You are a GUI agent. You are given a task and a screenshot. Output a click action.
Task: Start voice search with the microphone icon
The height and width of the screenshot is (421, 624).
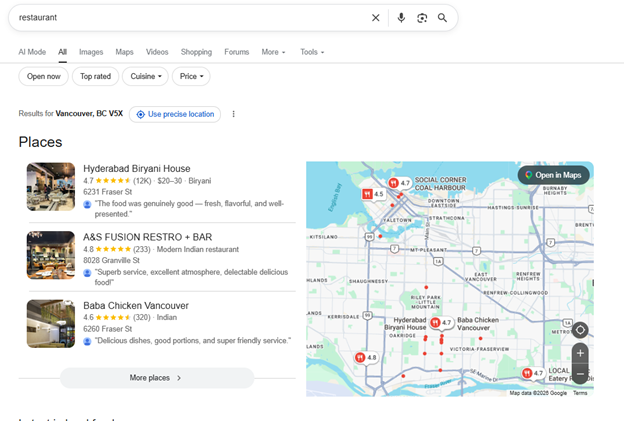[x=401, y=18]
